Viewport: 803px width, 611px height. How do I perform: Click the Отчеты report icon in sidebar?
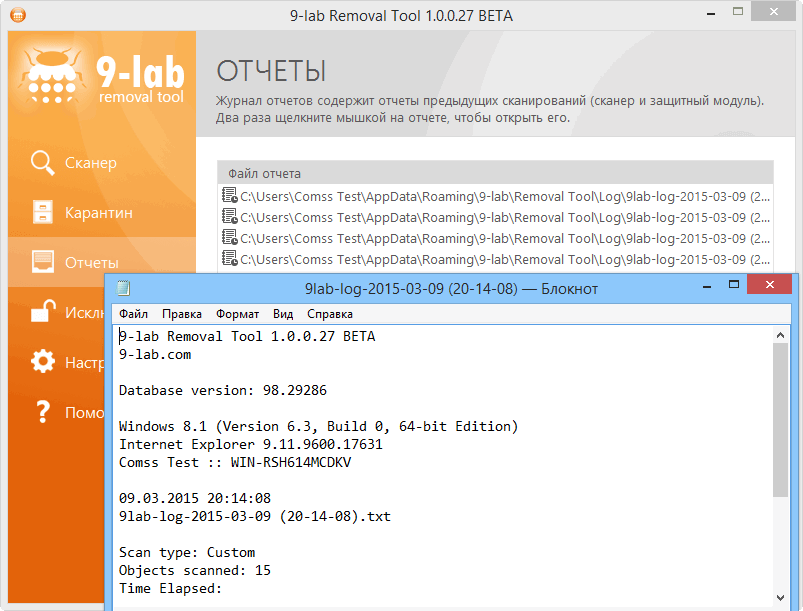[x=43, y=262]
